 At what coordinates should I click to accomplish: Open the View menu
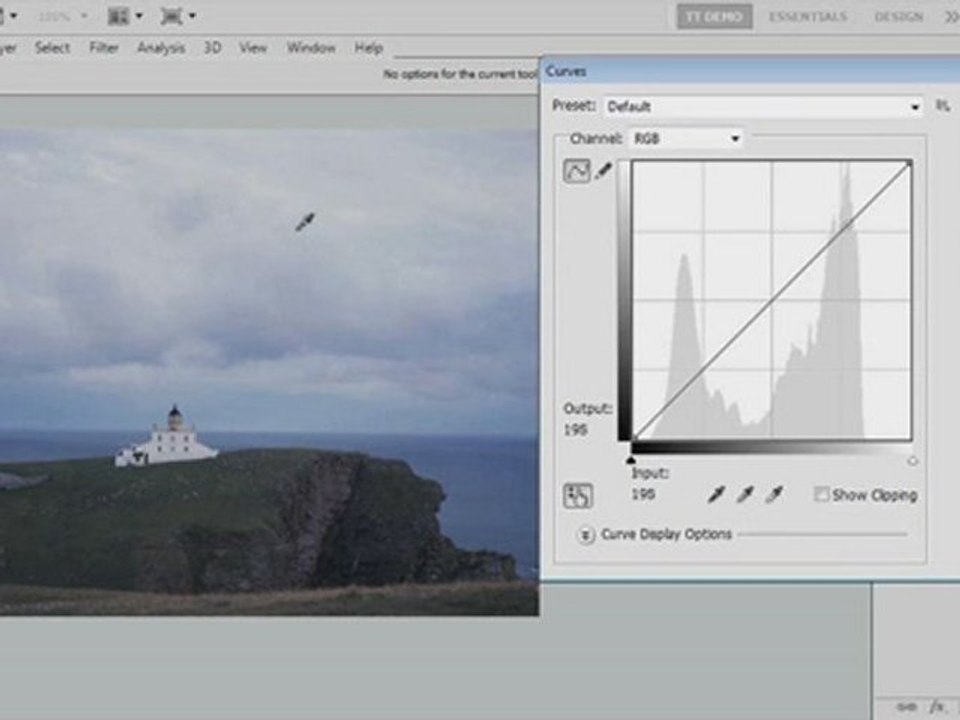point(253,48)
